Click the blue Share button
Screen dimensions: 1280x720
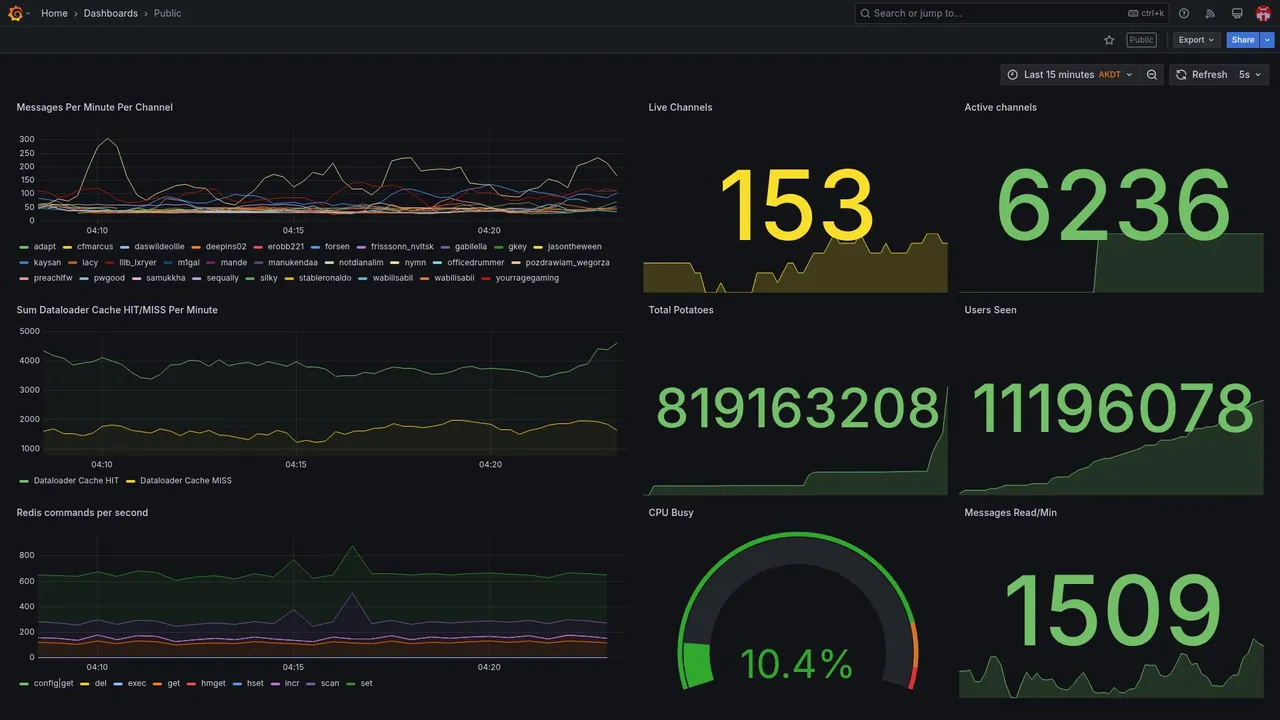[x=1243, y=40]
